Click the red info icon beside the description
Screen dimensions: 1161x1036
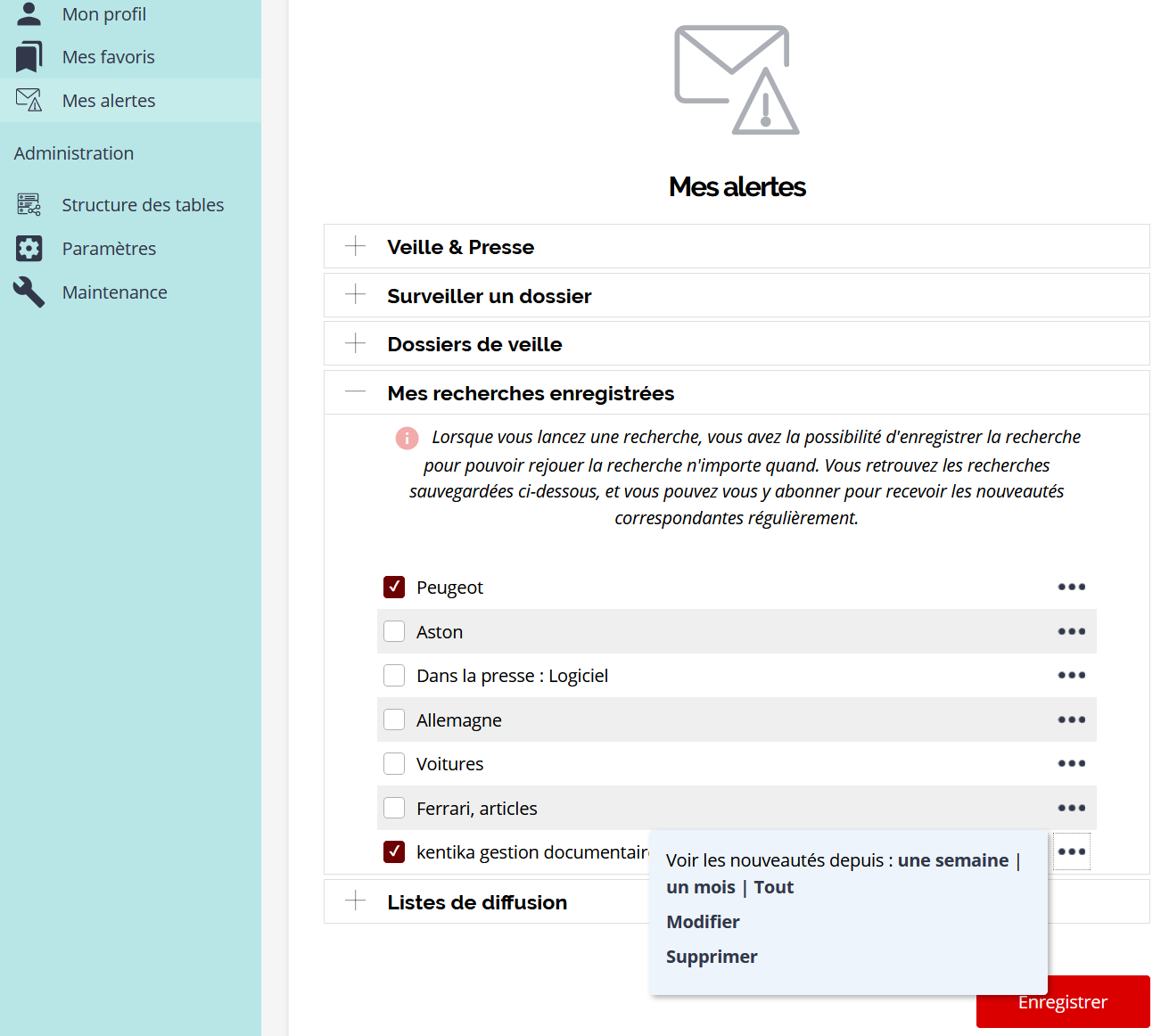[407, 438]
